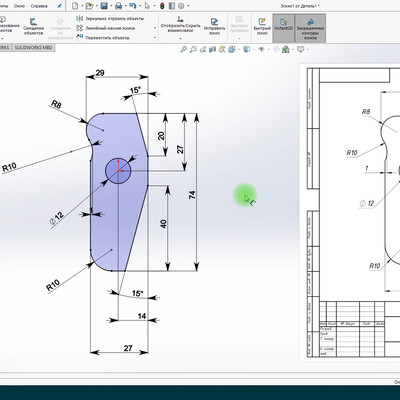The image size is (400, 400).
Task: Click the Offset Entities tool
Action: [x=33, y=27]
